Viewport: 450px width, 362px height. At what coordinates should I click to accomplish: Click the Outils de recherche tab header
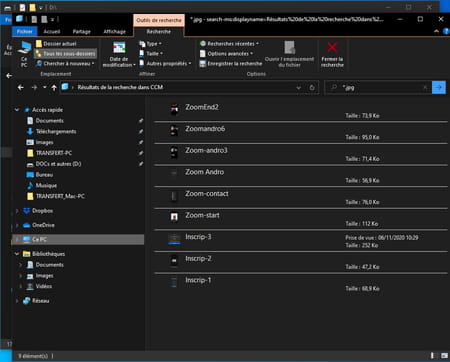click(159, 20)
